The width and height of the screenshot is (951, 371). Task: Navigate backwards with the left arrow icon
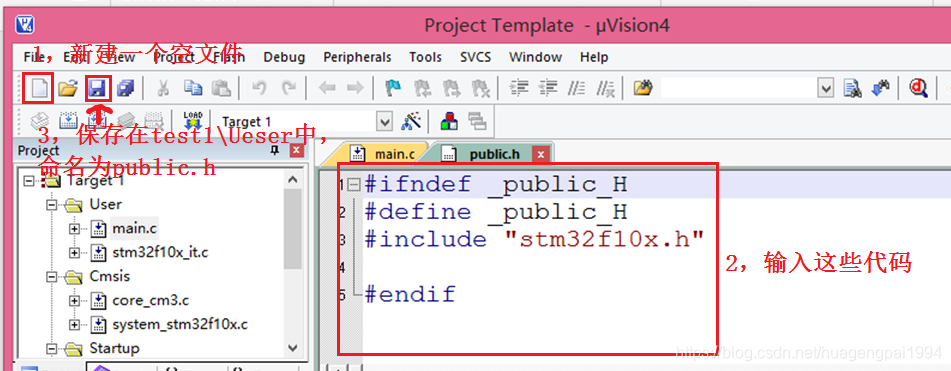pos(327,89)
